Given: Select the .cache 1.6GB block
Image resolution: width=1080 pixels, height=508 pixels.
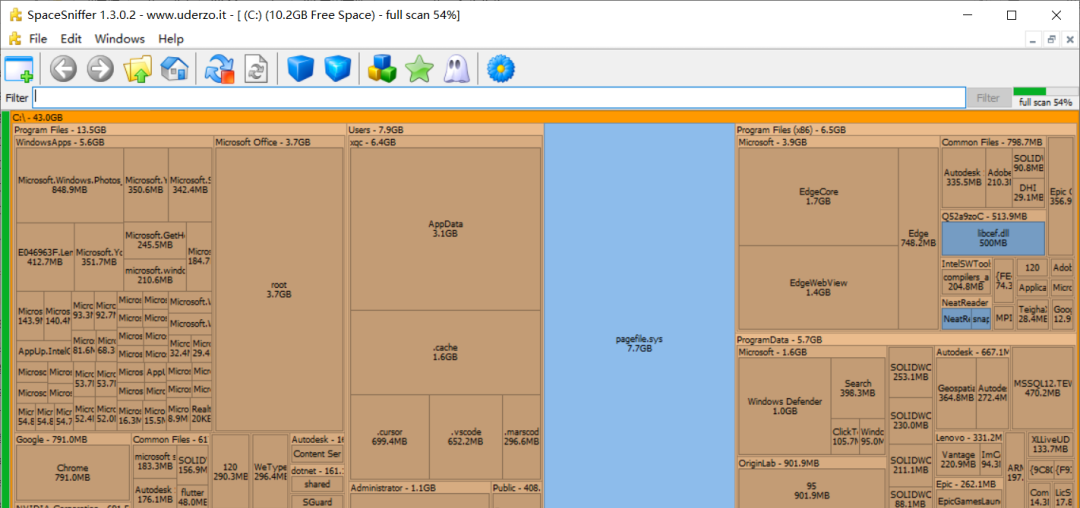Looking at the screenshot, I should pos(445,352).
